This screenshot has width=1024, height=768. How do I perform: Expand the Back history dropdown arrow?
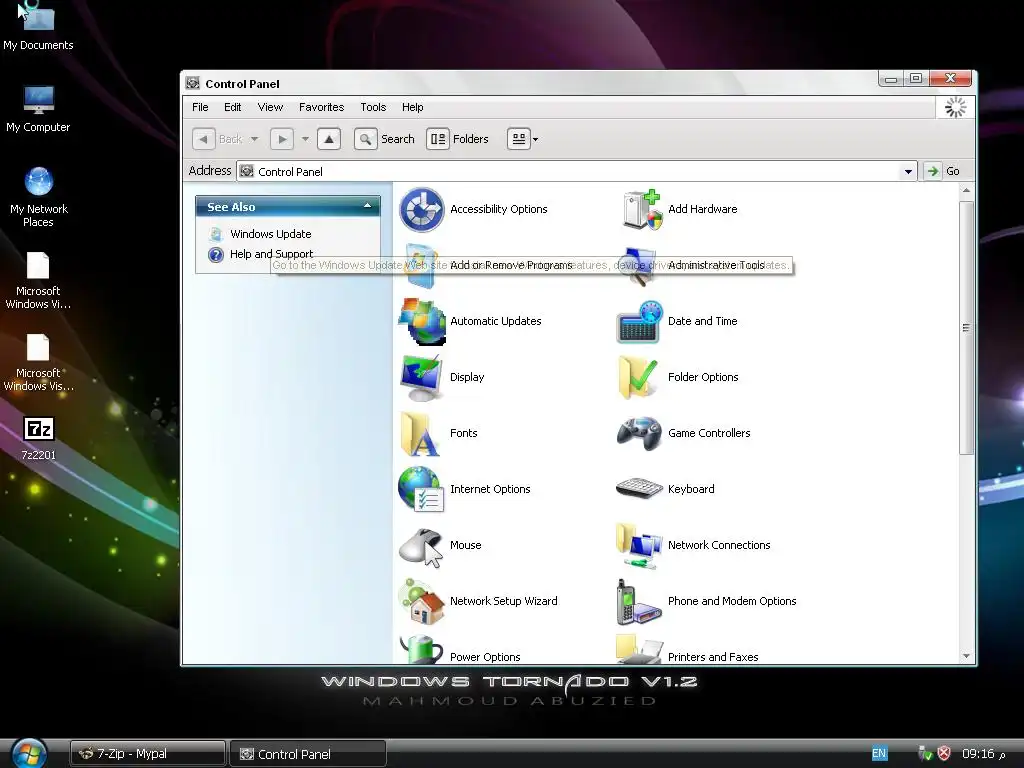click(255, 139)
